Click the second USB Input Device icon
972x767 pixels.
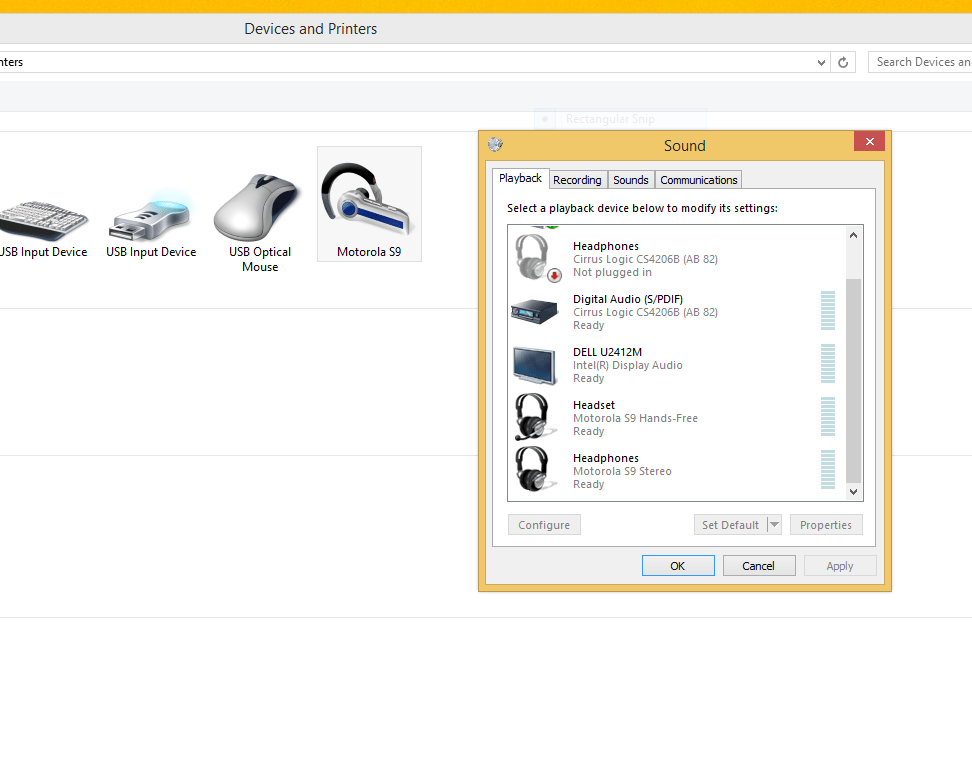coord(150,213)
